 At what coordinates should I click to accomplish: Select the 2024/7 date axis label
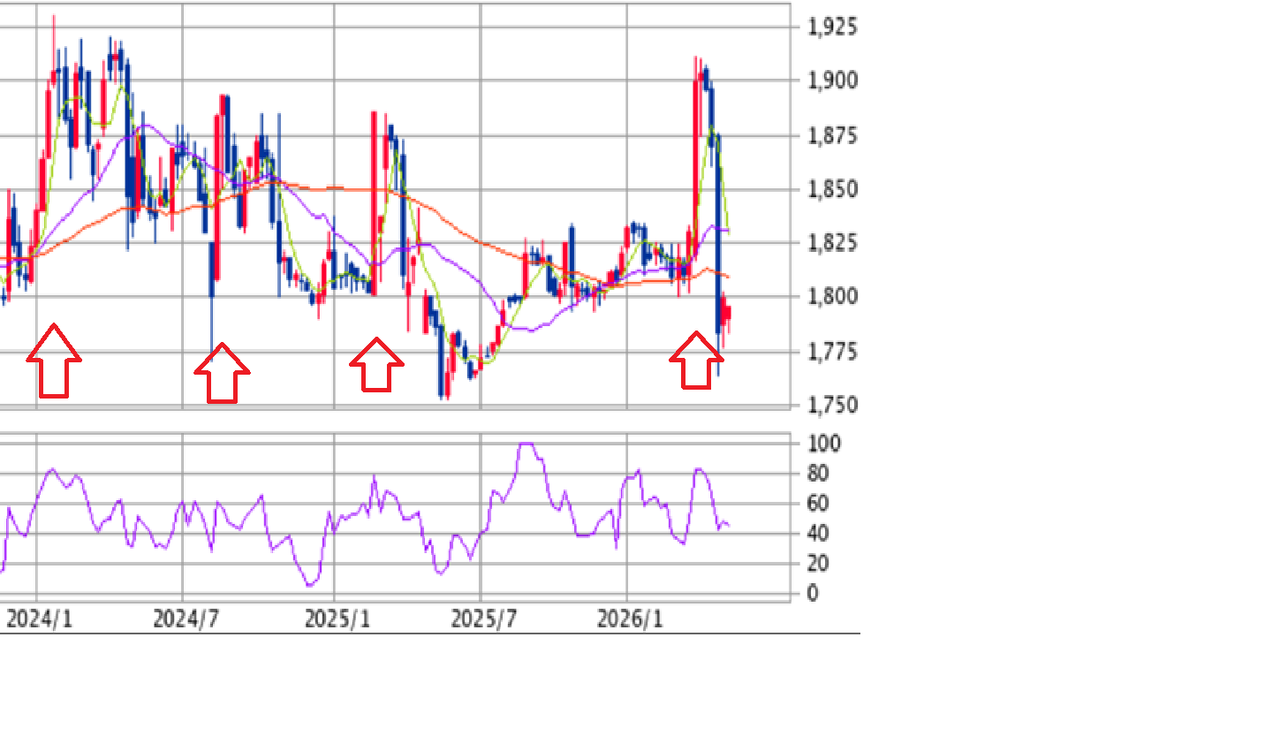click(186, 619)
